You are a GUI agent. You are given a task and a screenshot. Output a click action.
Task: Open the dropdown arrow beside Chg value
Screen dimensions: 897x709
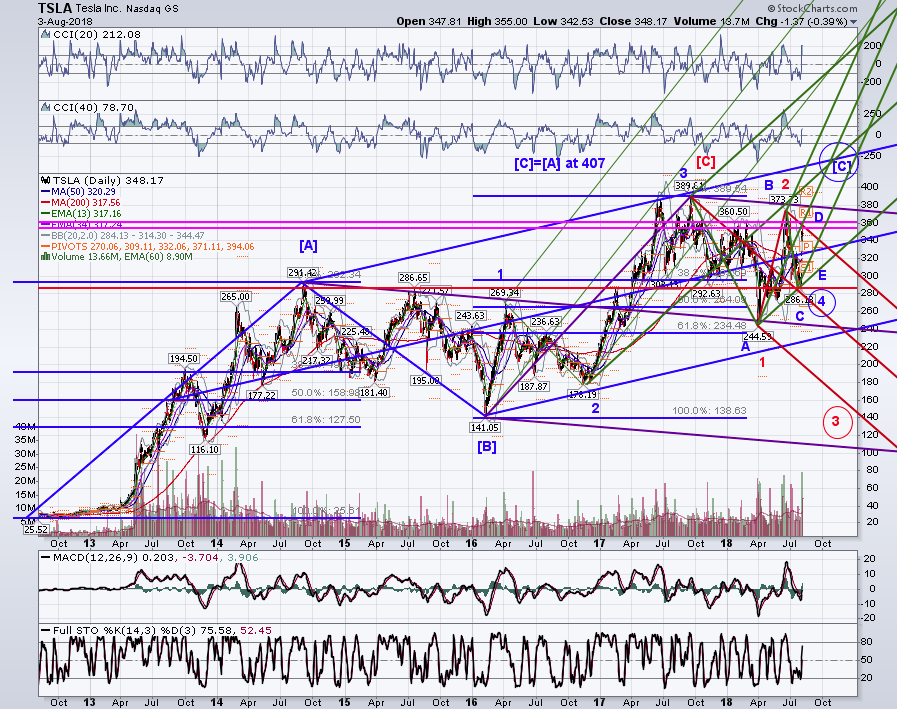pos(854,22)
